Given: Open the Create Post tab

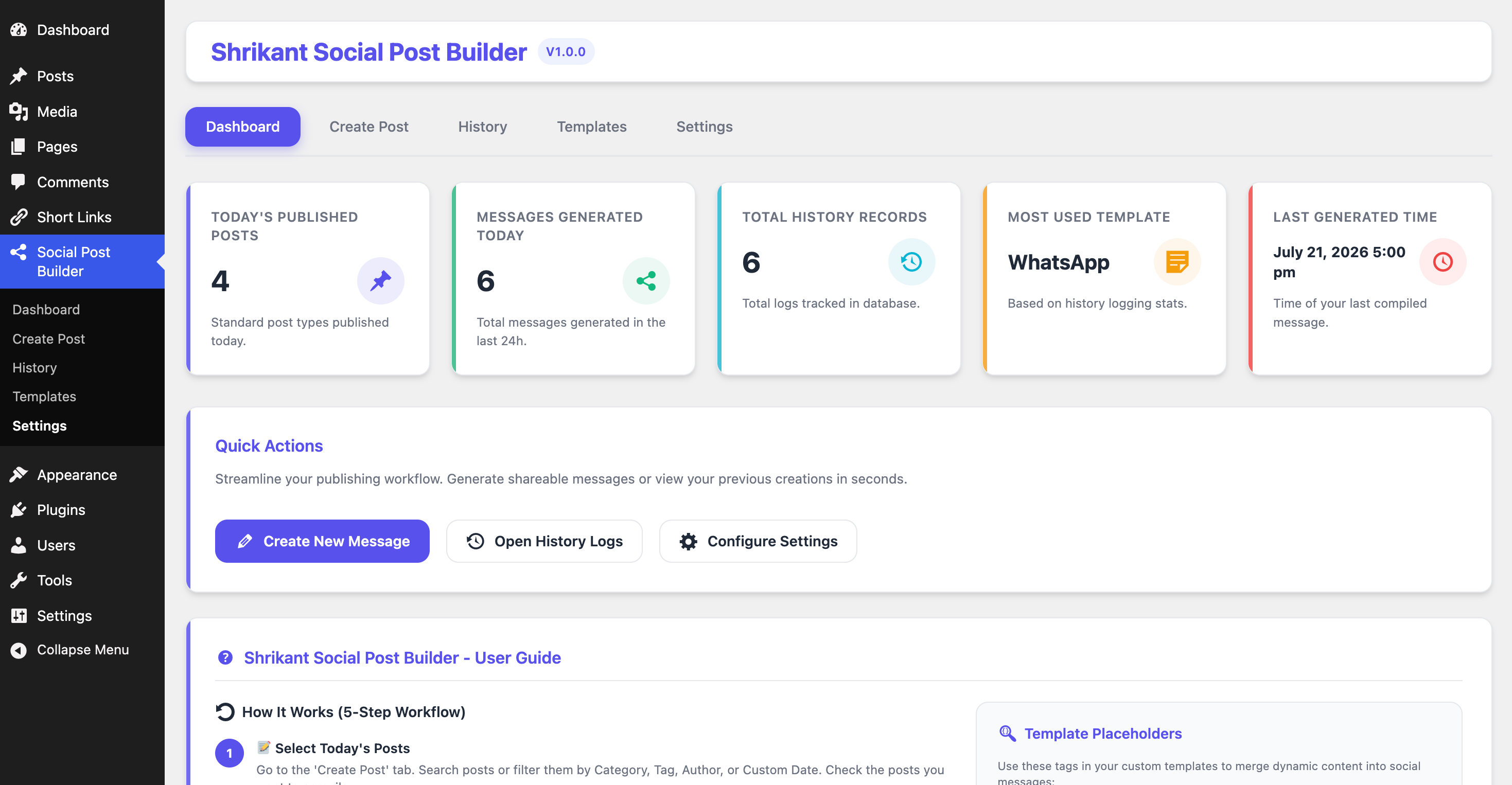Looking at the screenshot, I should 368,127.
